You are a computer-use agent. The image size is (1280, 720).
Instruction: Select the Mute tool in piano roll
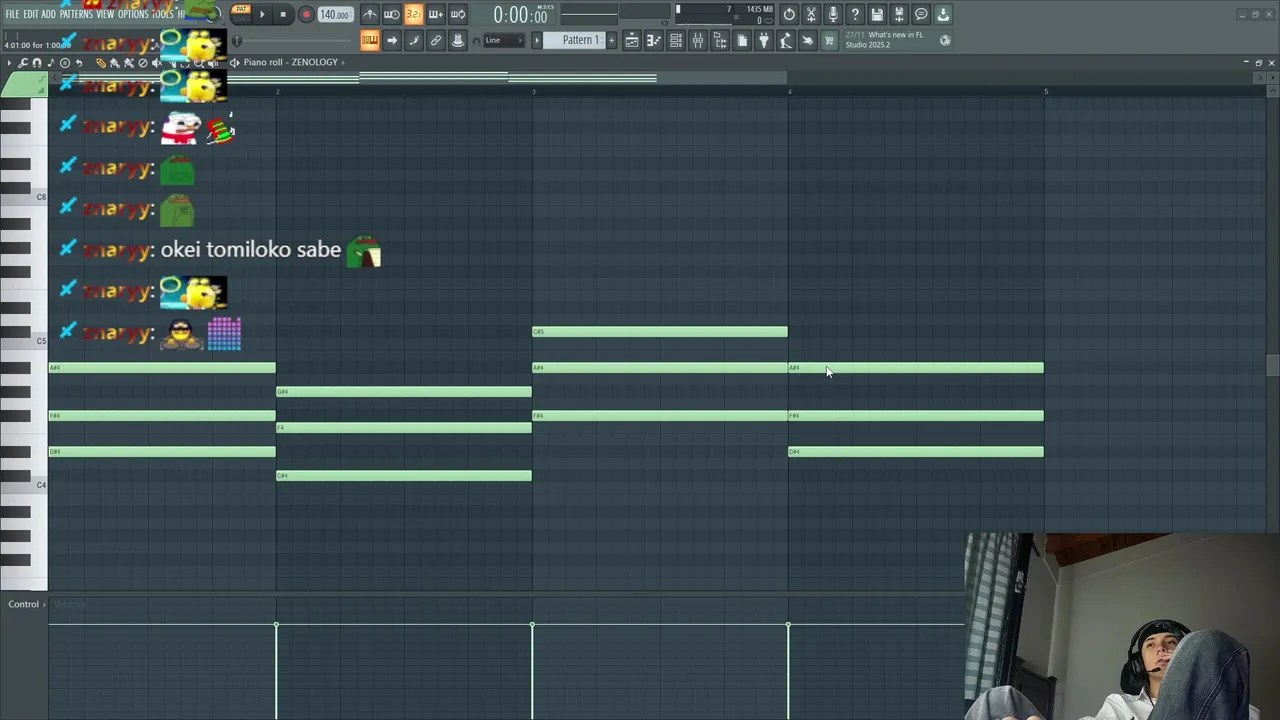[157, 63]
